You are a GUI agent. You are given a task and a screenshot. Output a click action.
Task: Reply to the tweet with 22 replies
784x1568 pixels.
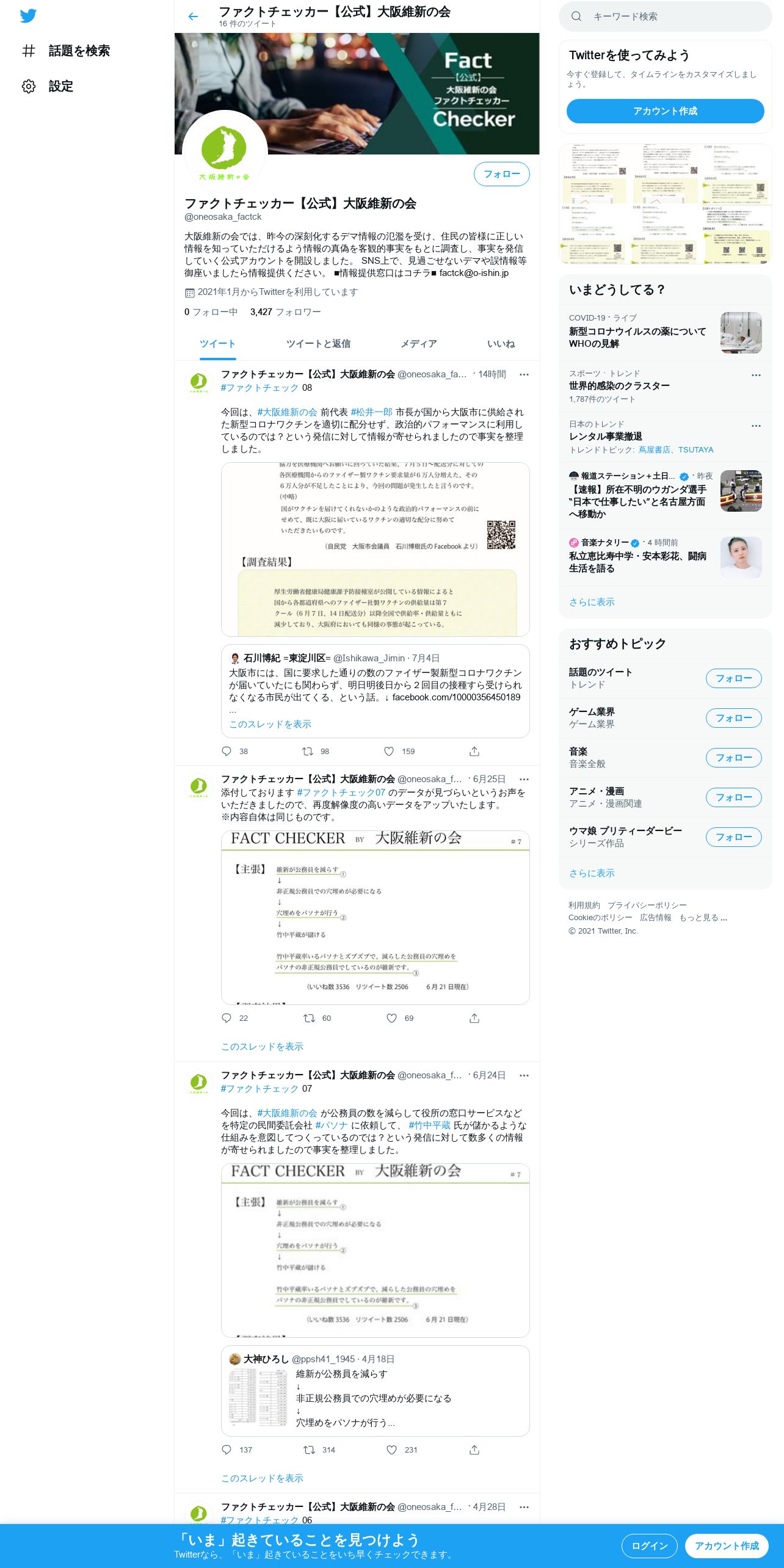[227, 1018]
